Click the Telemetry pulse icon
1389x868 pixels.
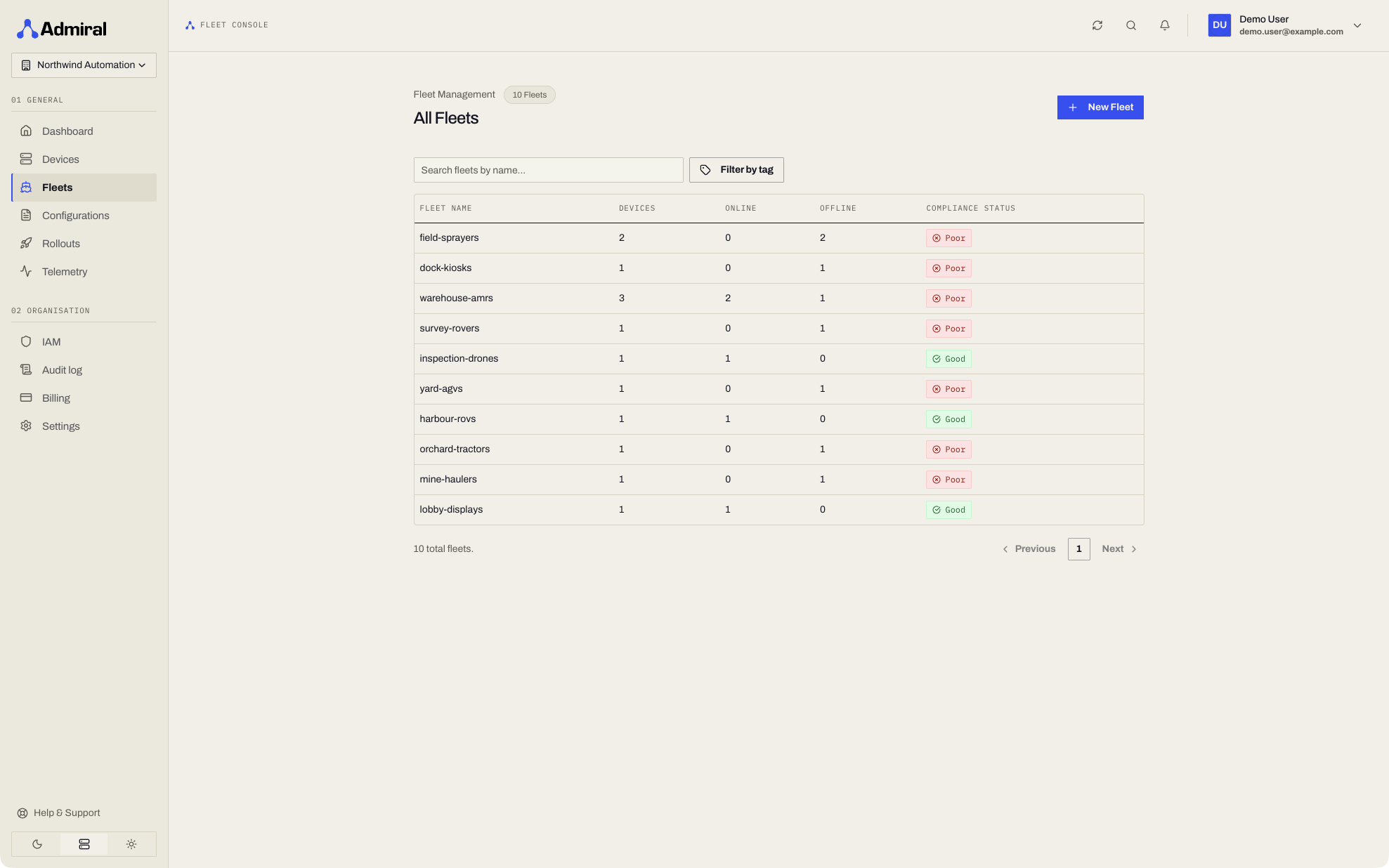(x=26, y=271)
